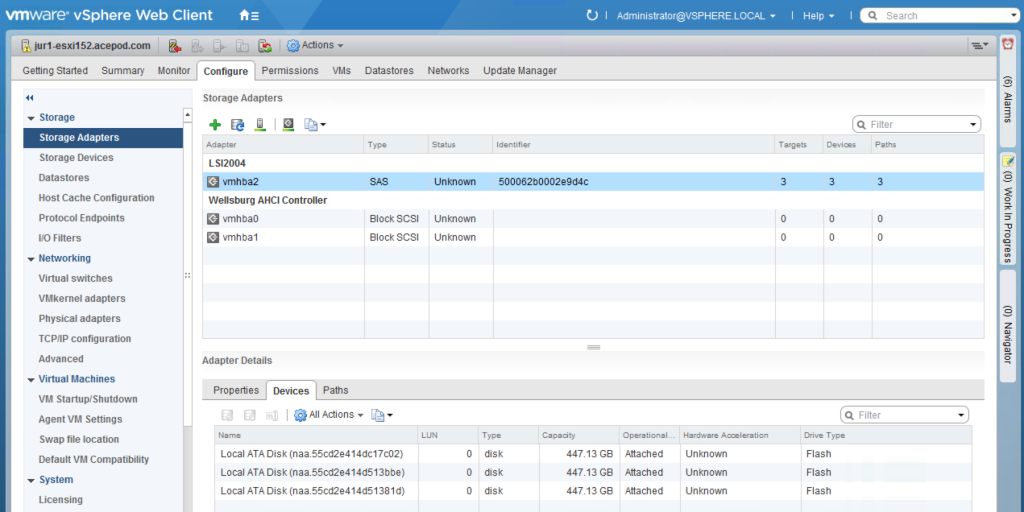
Task: Click the green plus add adapter icon
Action: coord(215,124)
